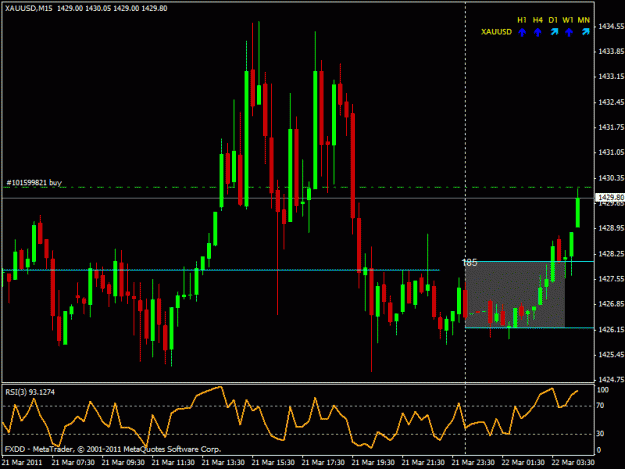Select the XAUUSD indicator label
The height and width of the screenshot is (469, 625).
[x=496, y=32]
